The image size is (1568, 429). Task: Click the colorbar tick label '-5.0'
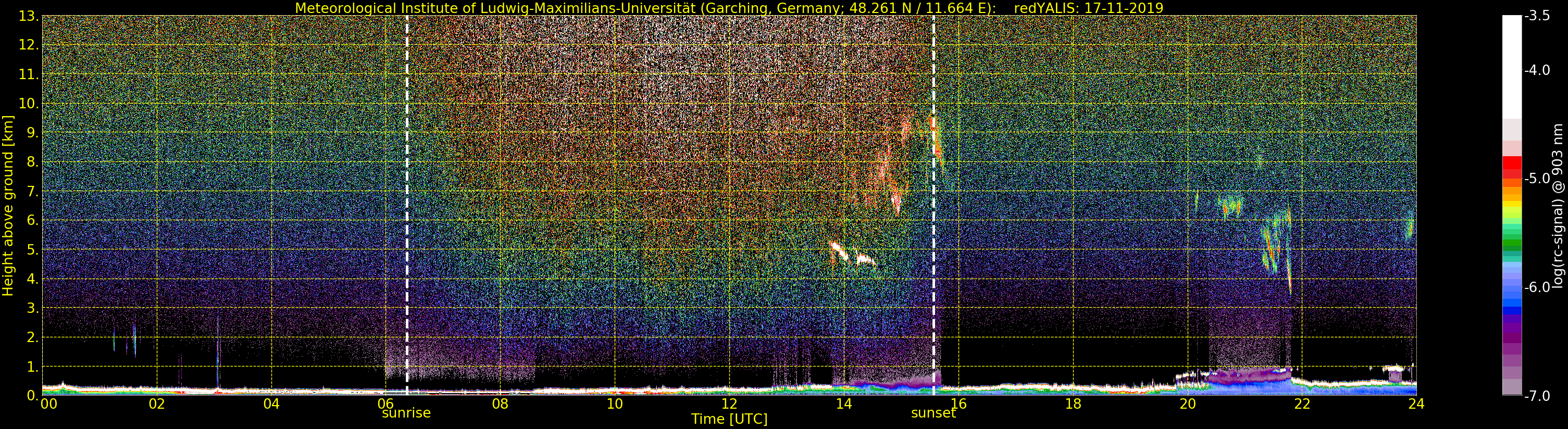1537,179
